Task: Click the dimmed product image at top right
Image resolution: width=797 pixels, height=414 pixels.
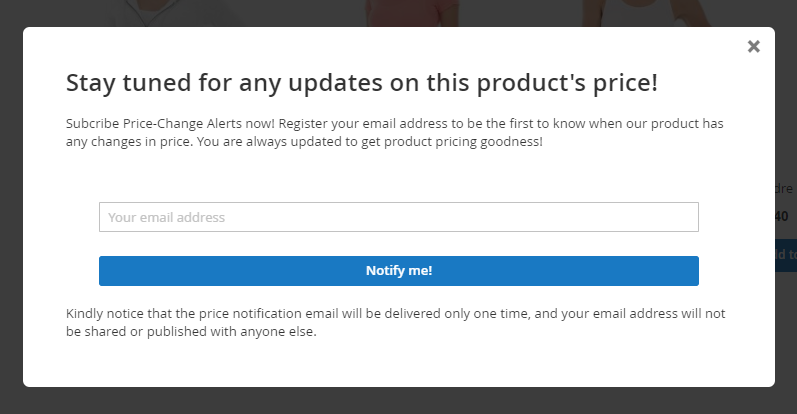Action: coord(646,13)
